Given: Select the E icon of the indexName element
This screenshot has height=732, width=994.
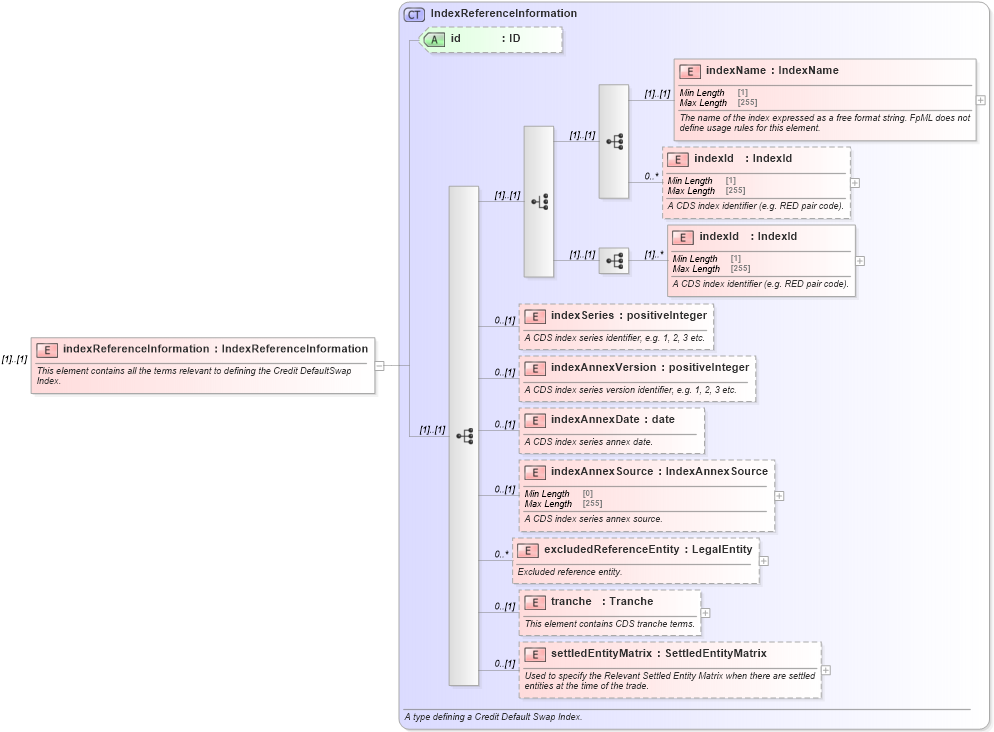Looking at the screenshot, I should 688,71.
